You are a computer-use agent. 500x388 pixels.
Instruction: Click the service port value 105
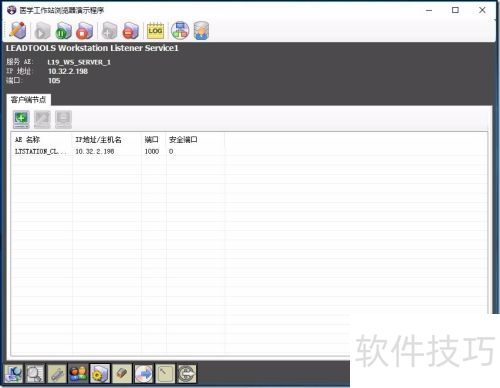point(54,81)
